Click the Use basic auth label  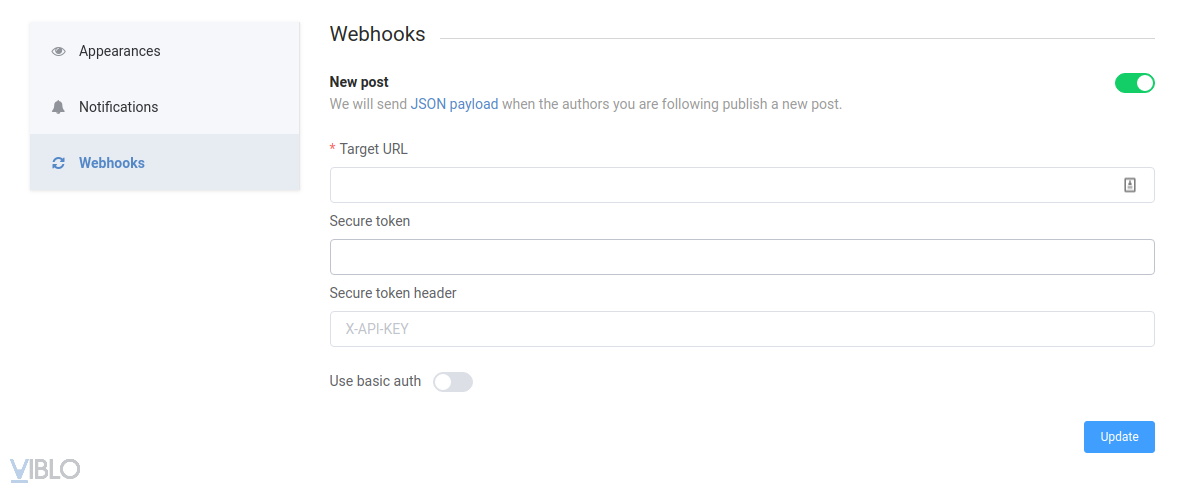pyautogui.click(x=375, y=381)
